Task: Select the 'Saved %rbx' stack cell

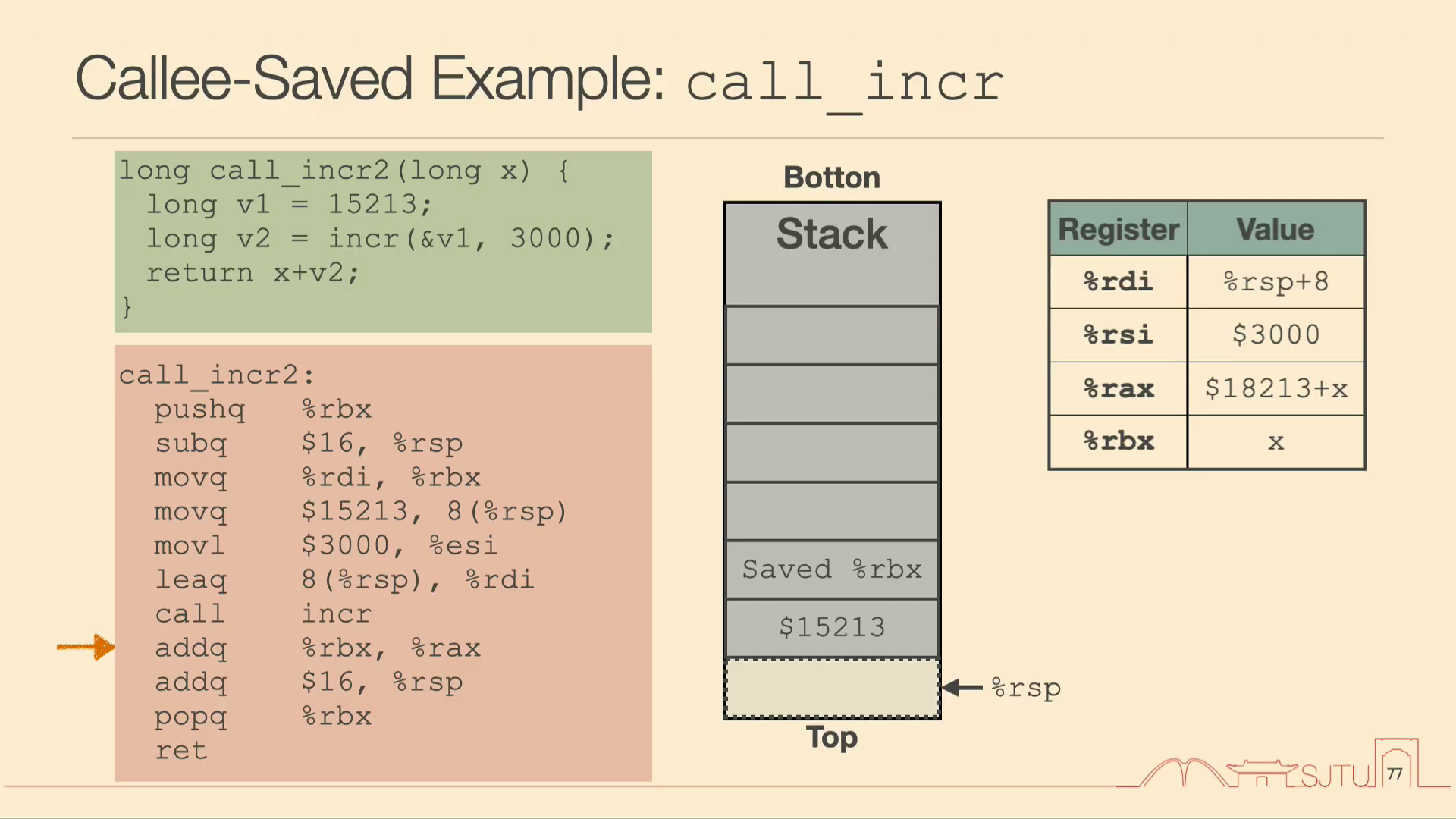Action: [832, 570]
